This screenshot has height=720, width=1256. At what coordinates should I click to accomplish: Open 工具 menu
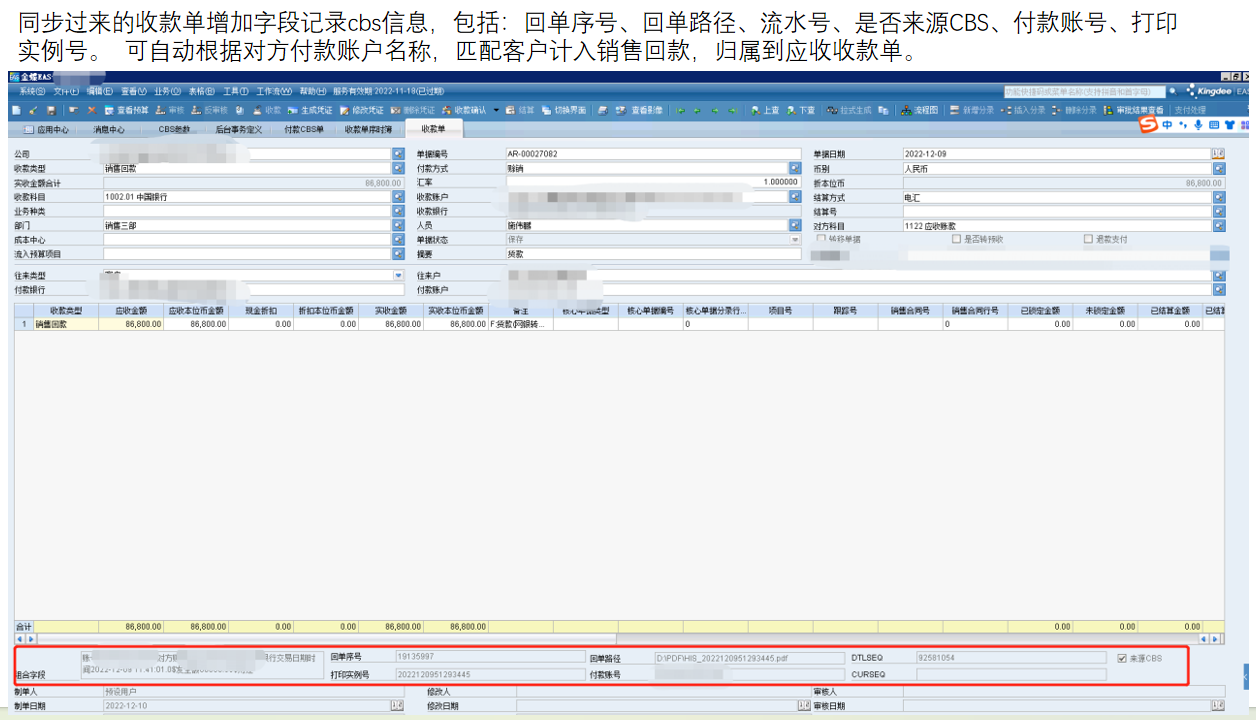pos(235,91)
